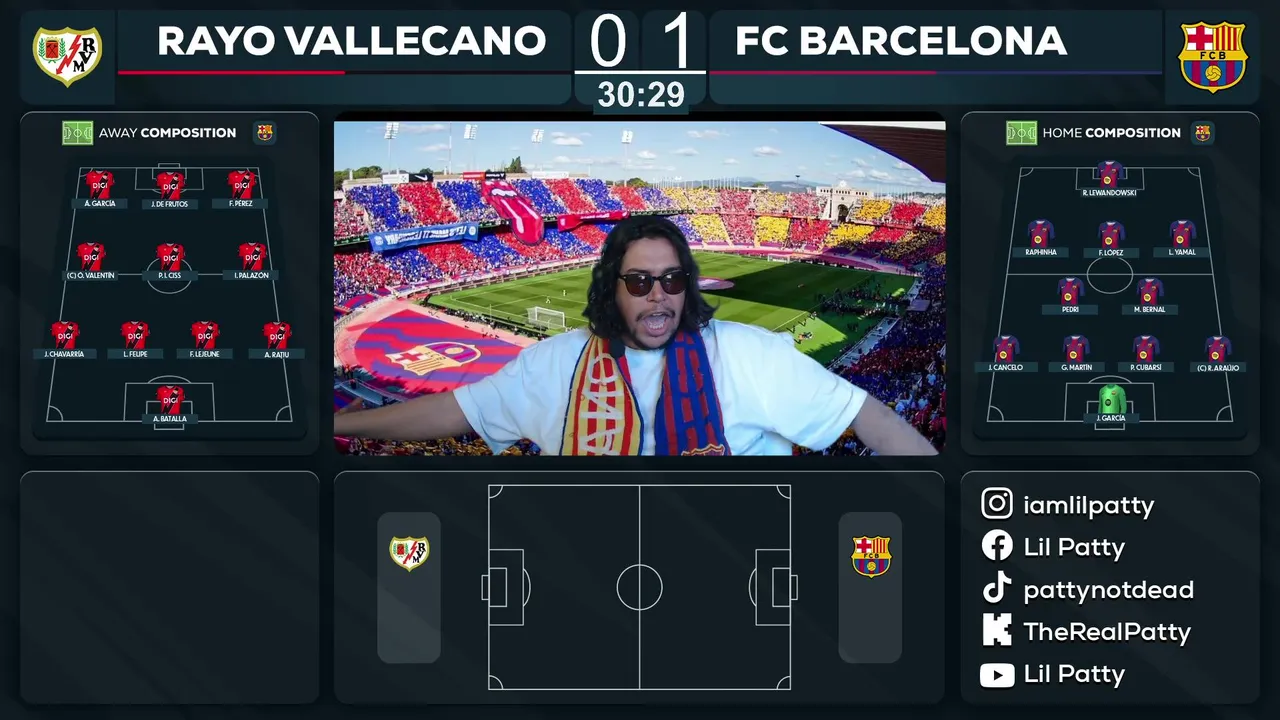Click the YouTube icon beside Lil Patty
The image size is (1280, 720).
pos(997,674)
